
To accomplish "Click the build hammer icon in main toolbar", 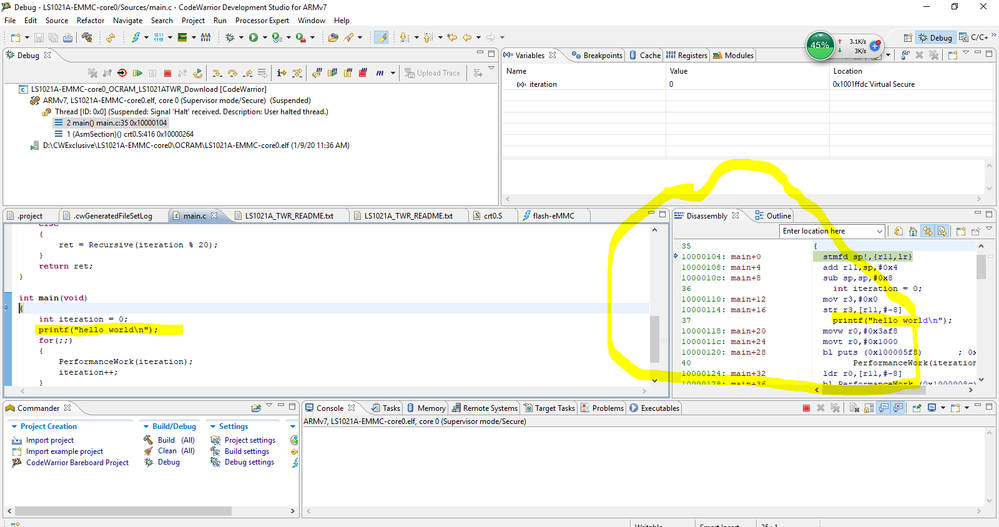I will tap(87, 38).
